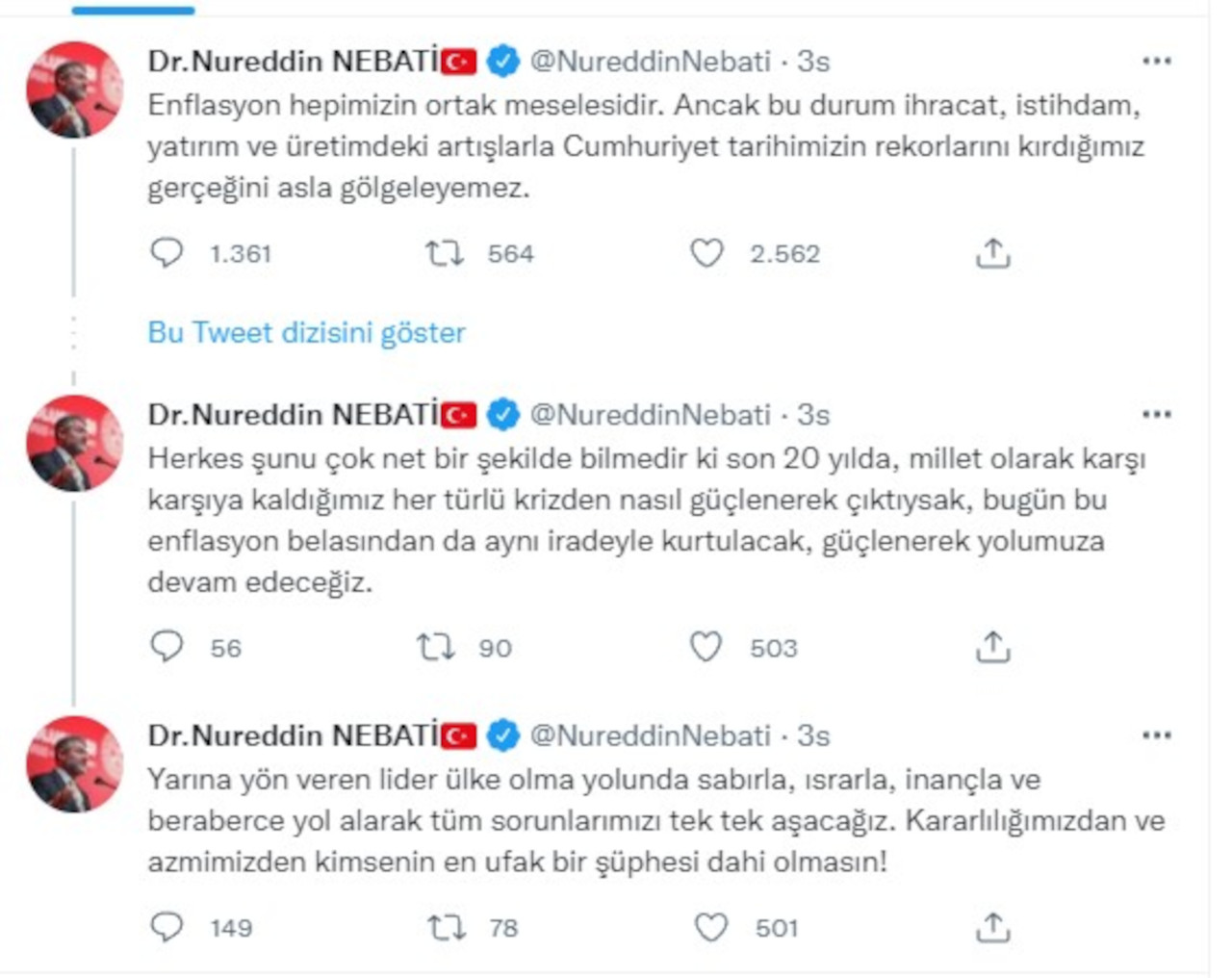Screen dimensions: 1232x978
Task: Open the profile avatar on the third tweet
Action: [x=74, y=764]
